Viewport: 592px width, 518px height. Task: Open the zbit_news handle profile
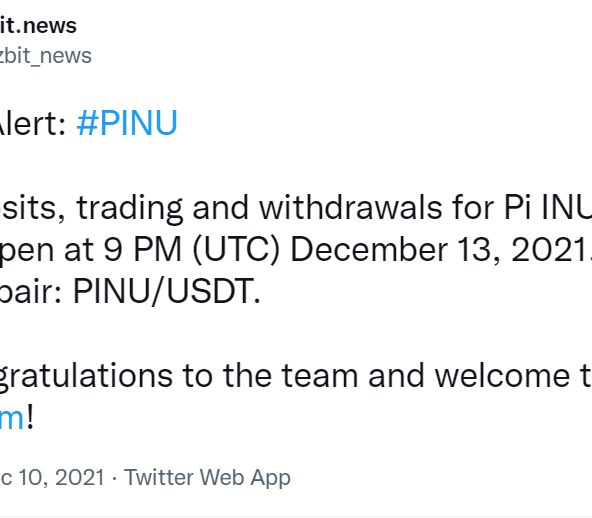click(x=45, y=56)
